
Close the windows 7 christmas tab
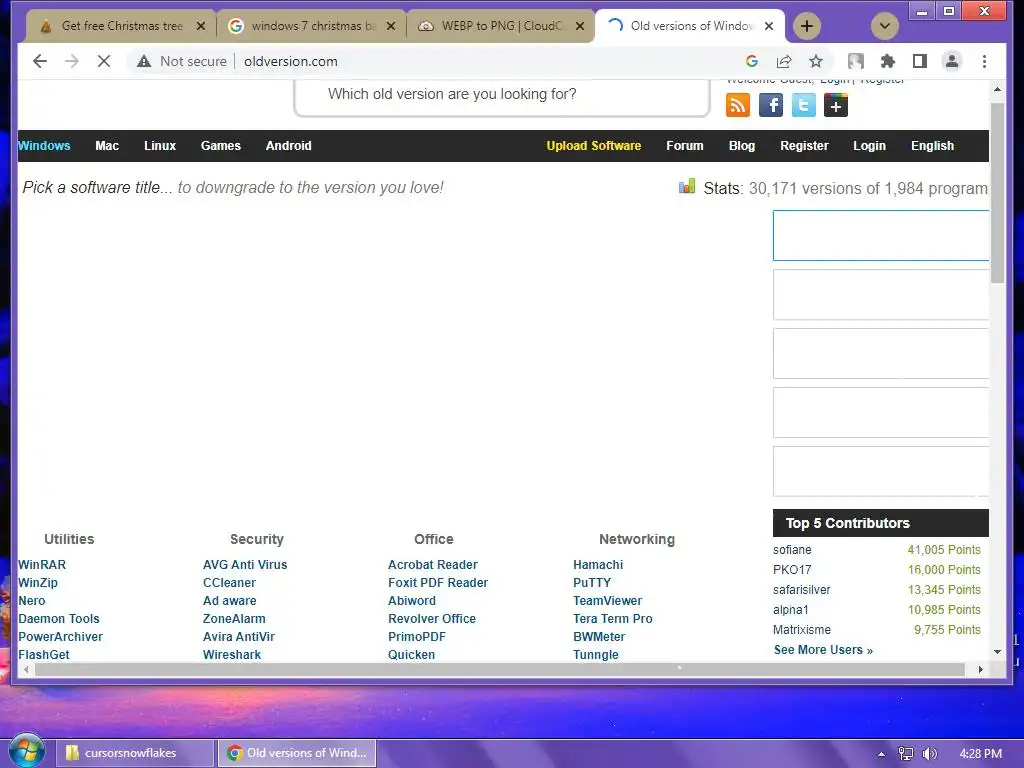[391, 26]
